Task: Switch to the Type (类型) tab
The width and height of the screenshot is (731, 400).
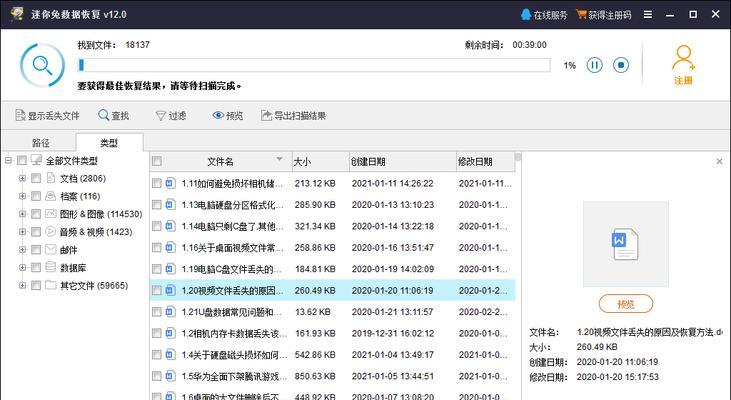Action: (109, 143)
